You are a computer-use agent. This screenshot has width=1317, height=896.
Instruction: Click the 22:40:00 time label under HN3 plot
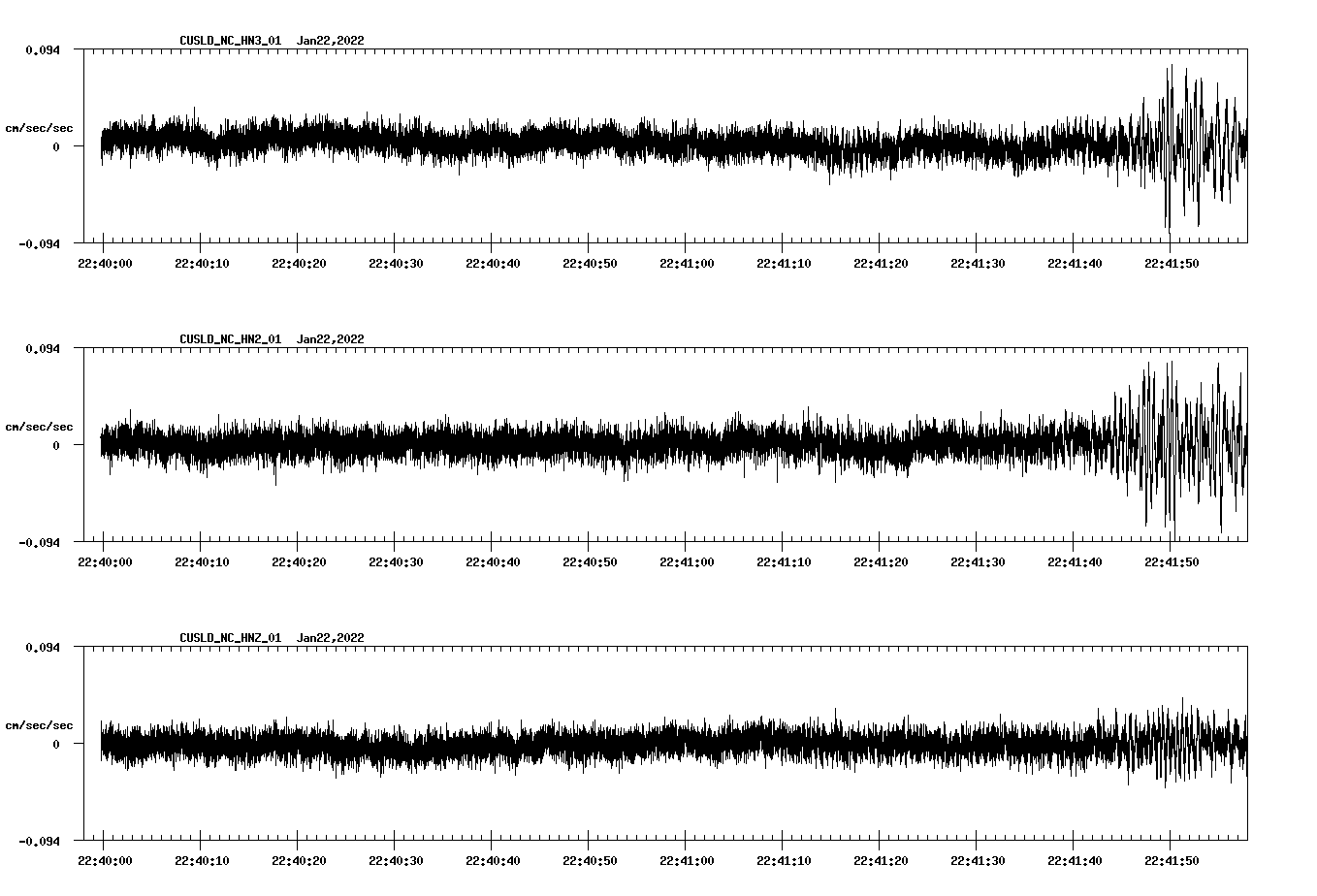(x=105, y=264)
